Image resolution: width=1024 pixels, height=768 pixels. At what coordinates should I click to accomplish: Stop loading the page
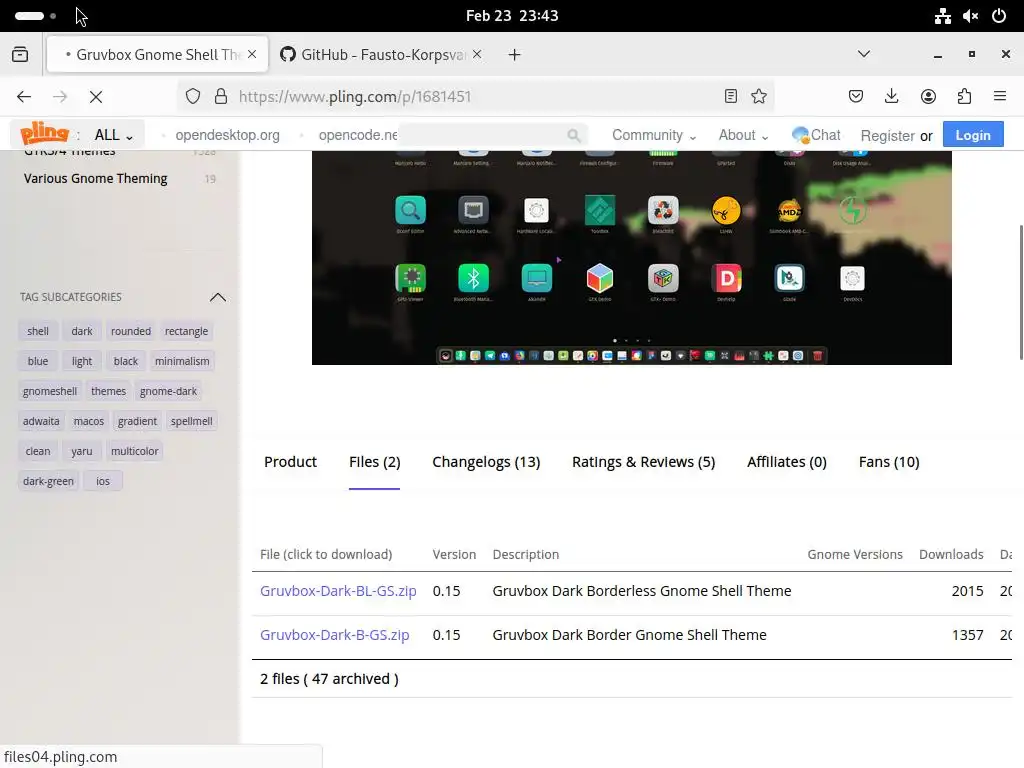(96, 97)
